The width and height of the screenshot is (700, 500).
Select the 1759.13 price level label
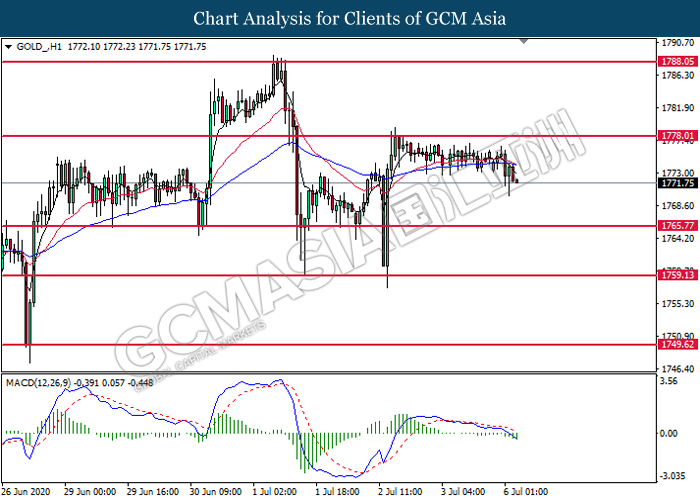[678, 275]
